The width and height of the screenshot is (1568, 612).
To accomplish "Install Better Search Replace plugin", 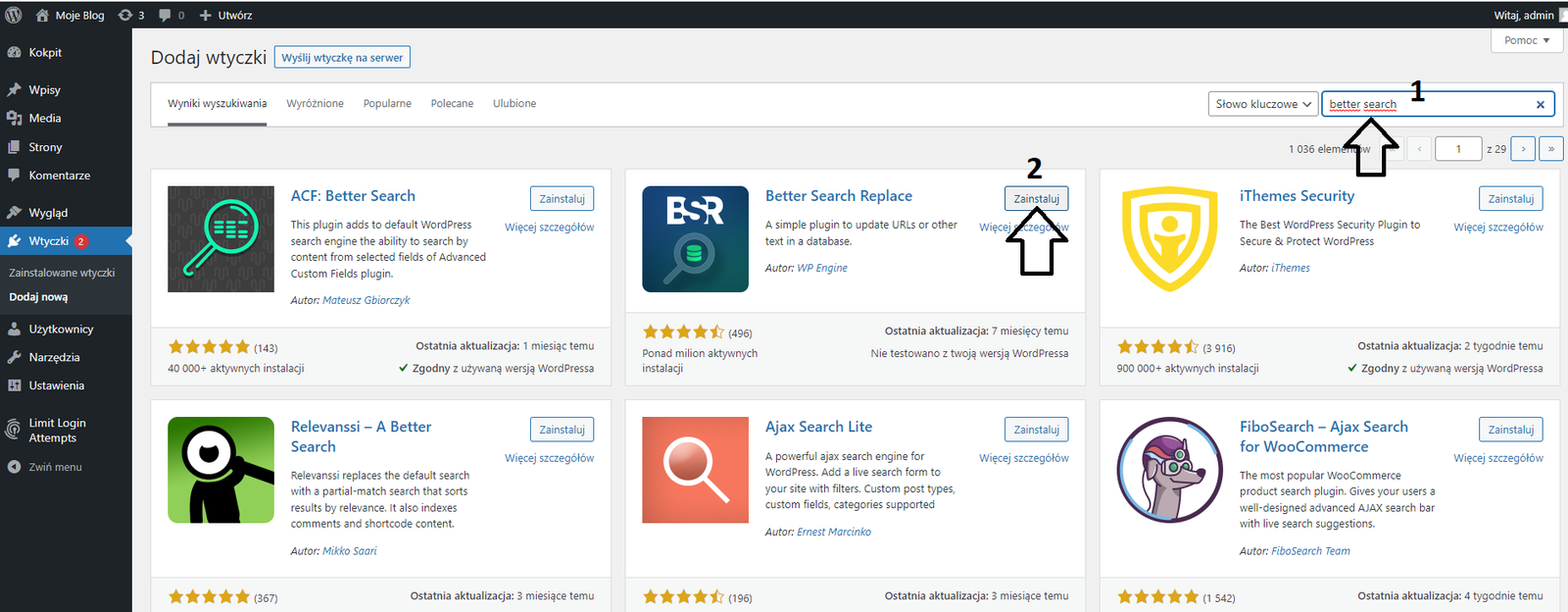I will pos(1036,199).
